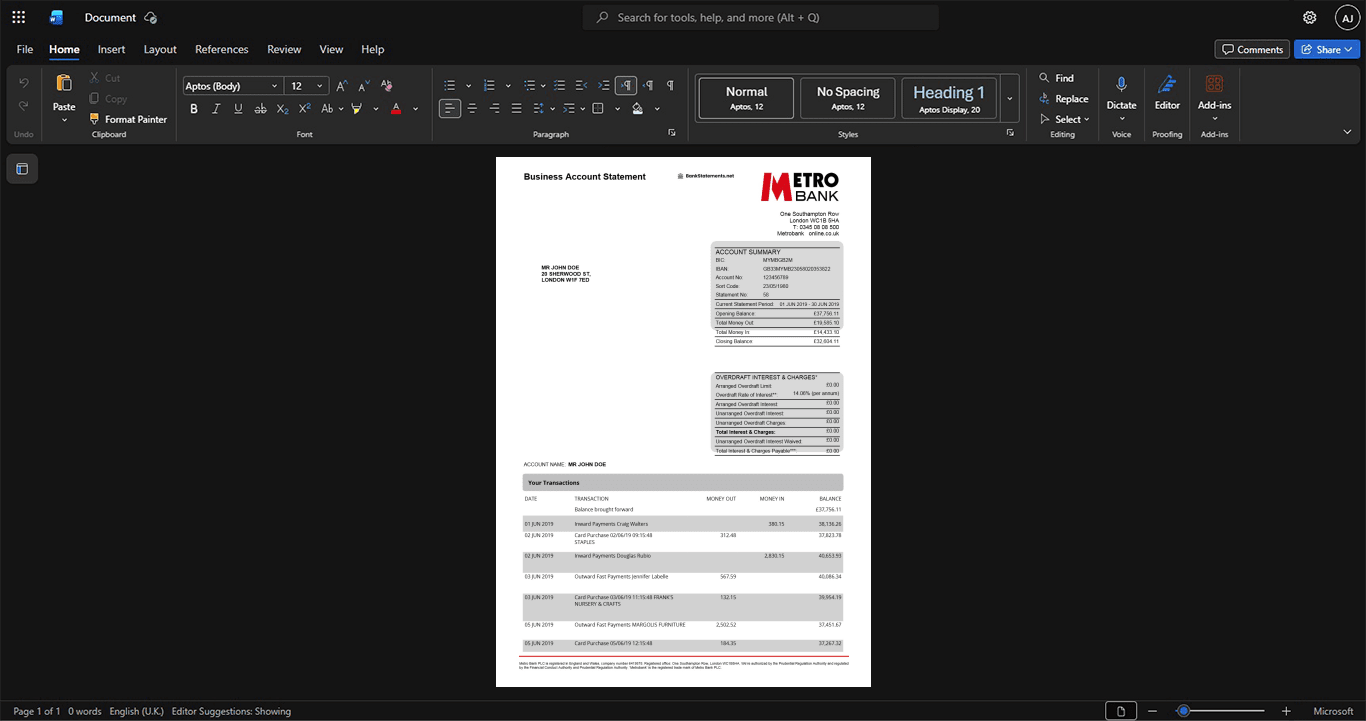The image size is (1366, 721).
Task: Align text left
Action: pyautogui.click(x=450, y=108)
